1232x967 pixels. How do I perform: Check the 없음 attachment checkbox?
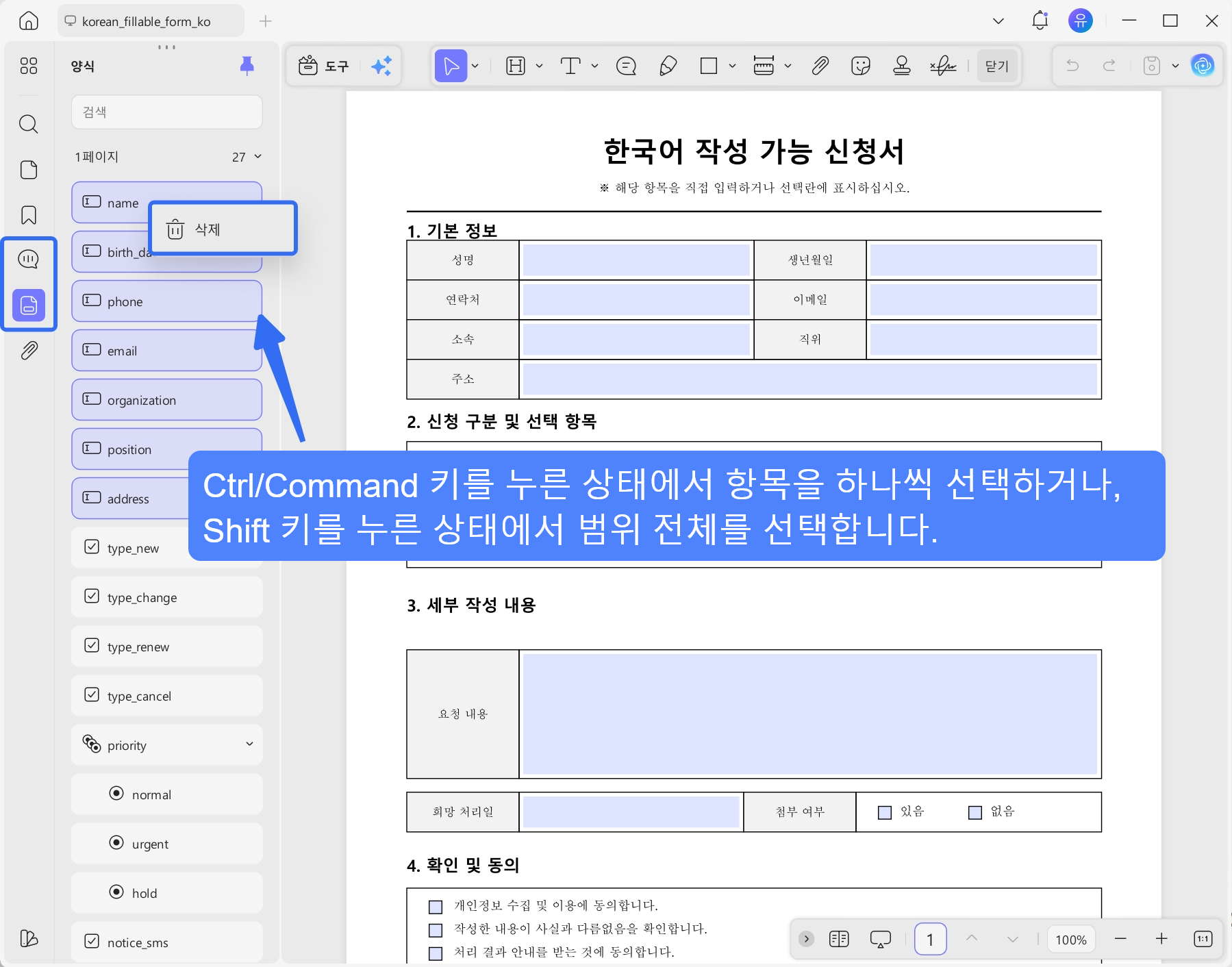(x=975, y=812)
